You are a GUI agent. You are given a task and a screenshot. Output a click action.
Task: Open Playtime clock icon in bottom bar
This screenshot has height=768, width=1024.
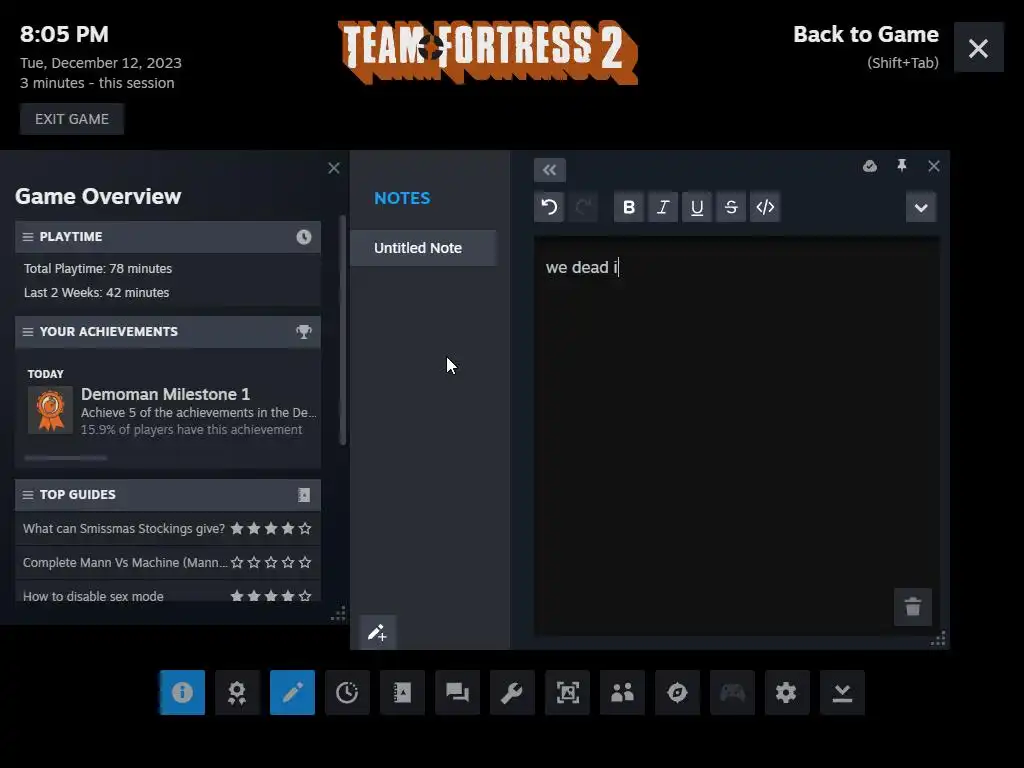(347, 692)
